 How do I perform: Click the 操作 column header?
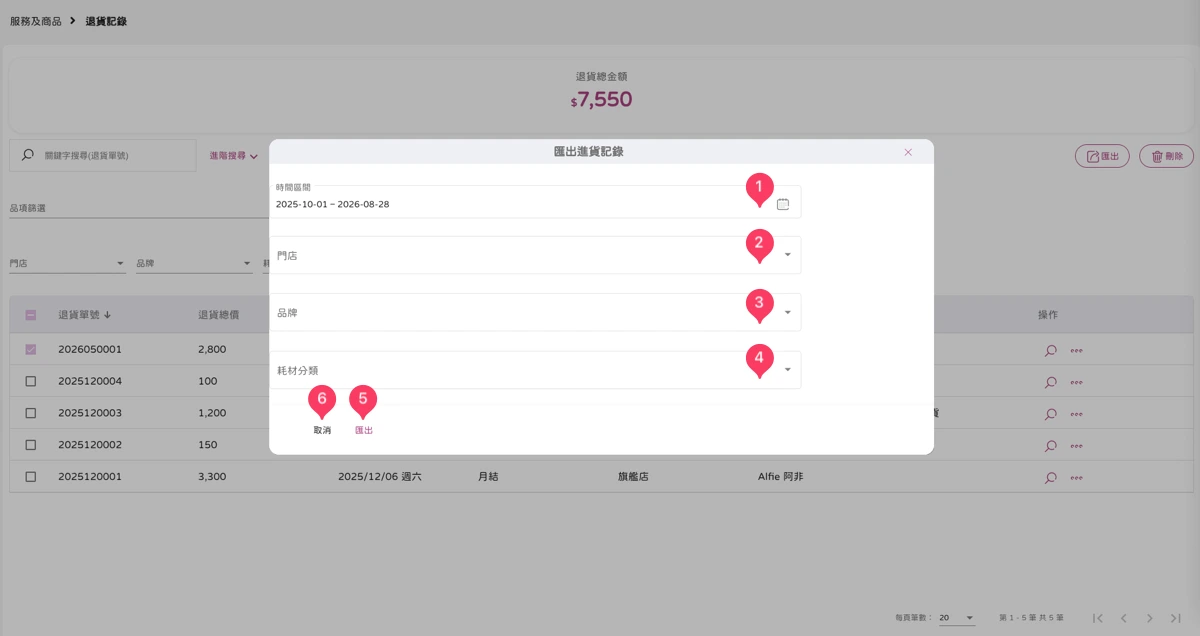click(x=1048, y=315)
